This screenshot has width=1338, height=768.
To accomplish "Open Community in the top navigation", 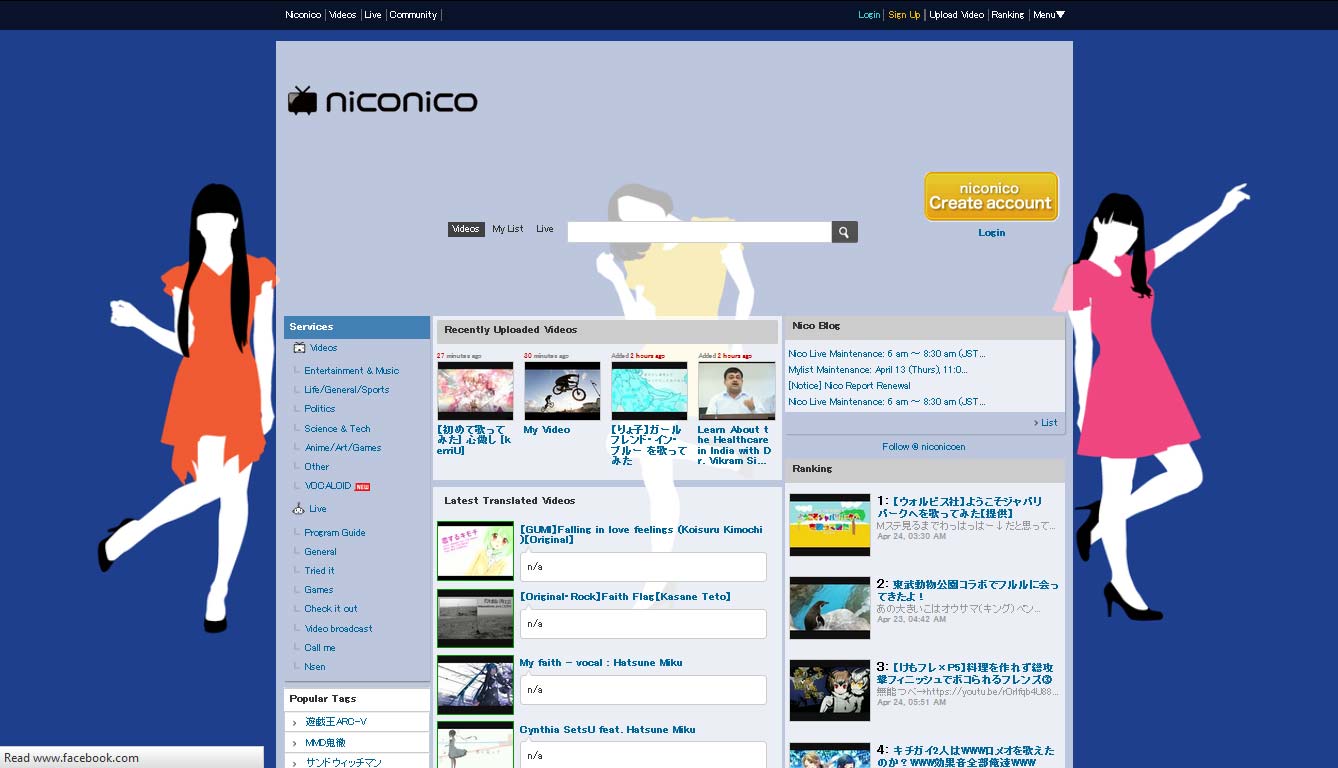I will (x=413, y=15).
